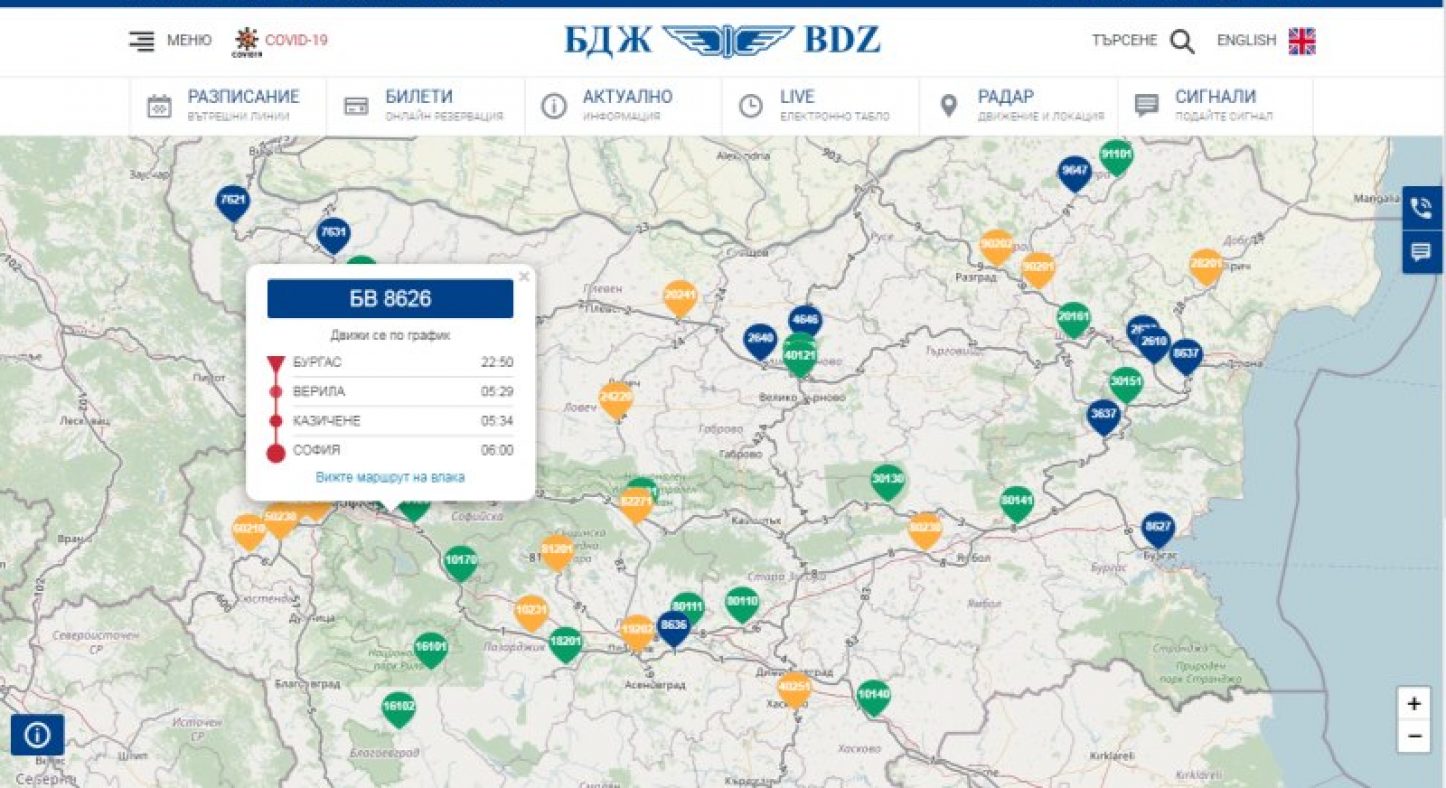
Task: Click the map info icon bottom left
Action: [x=37, y=735]
